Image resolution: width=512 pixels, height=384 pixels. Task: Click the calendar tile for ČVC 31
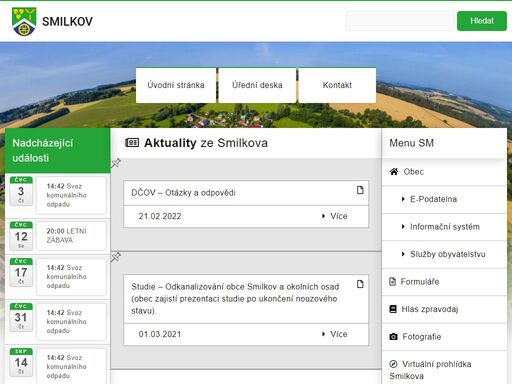tap(21, 317)
